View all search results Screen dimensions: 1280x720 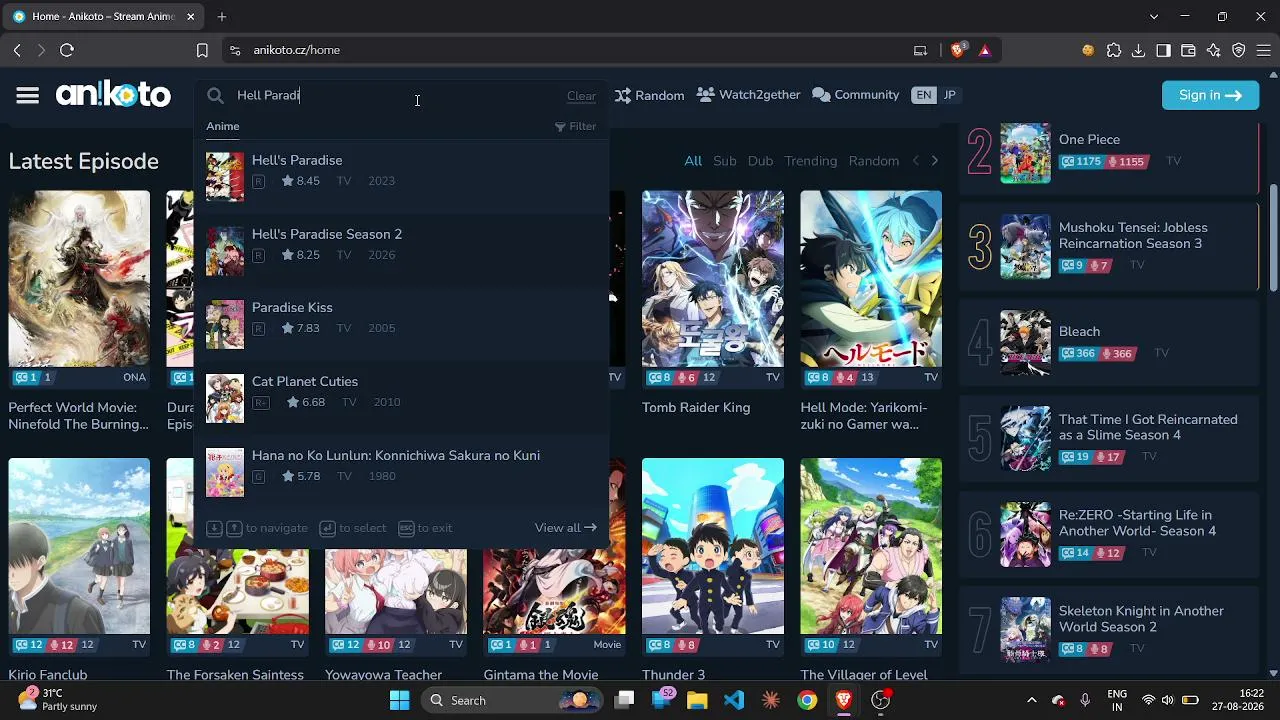(x=566, y=528)
